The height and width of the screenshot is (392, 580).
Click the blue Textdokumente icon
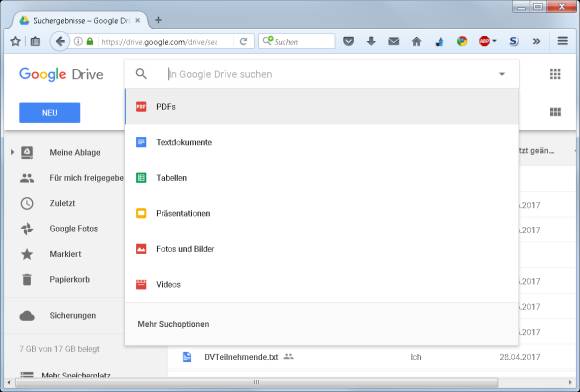coord(141,142)
